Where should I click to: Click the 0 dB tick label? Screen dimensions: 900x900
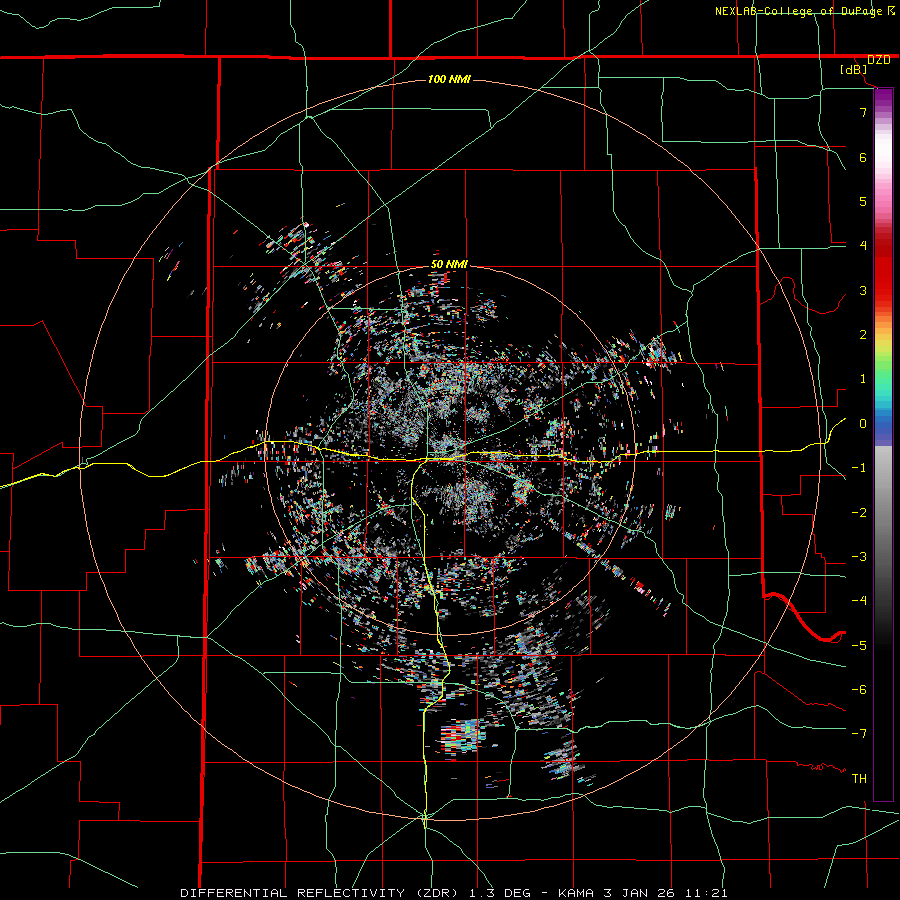point(863,424)
